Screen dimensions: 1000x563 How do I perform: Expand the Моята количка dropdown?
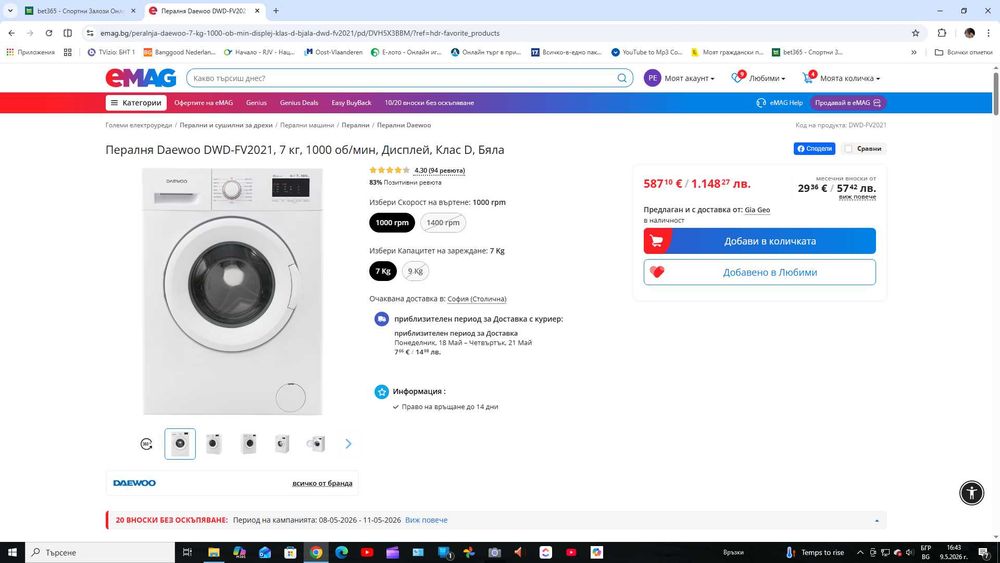pyautogui.click(x=850, y=78)
